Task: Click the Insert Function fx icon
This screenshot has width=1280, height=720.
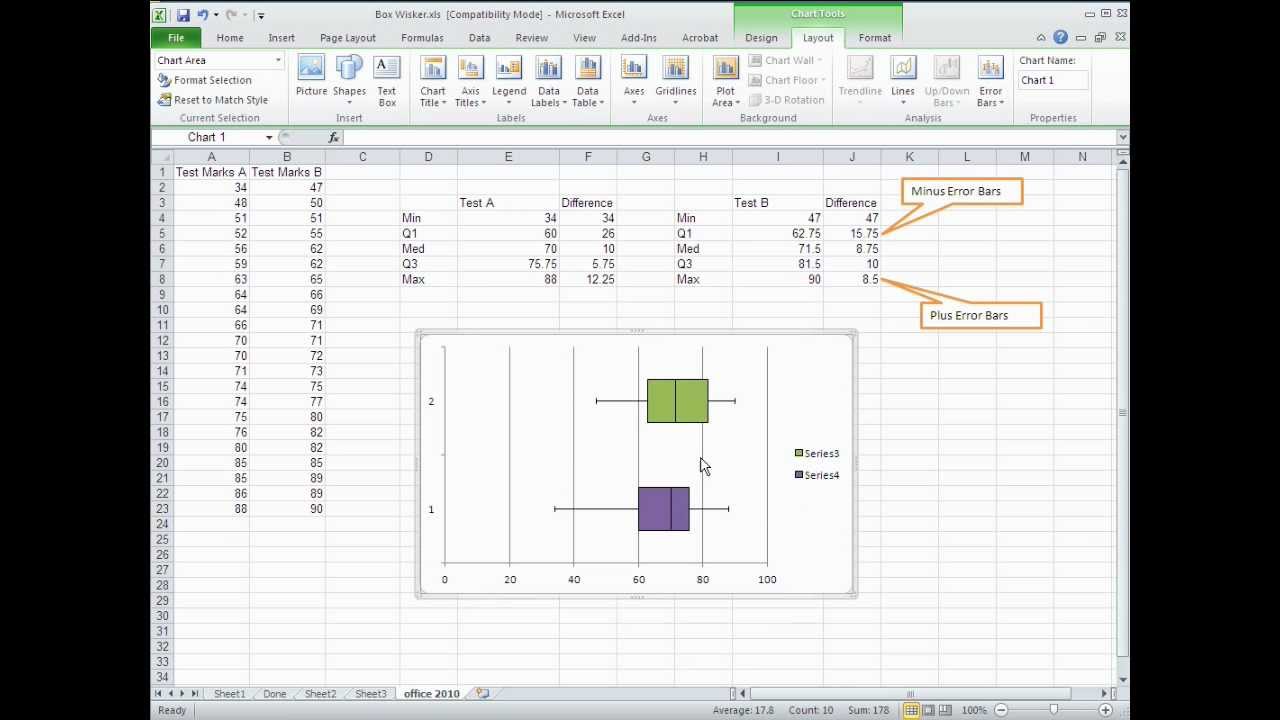Action: (334, 137)
